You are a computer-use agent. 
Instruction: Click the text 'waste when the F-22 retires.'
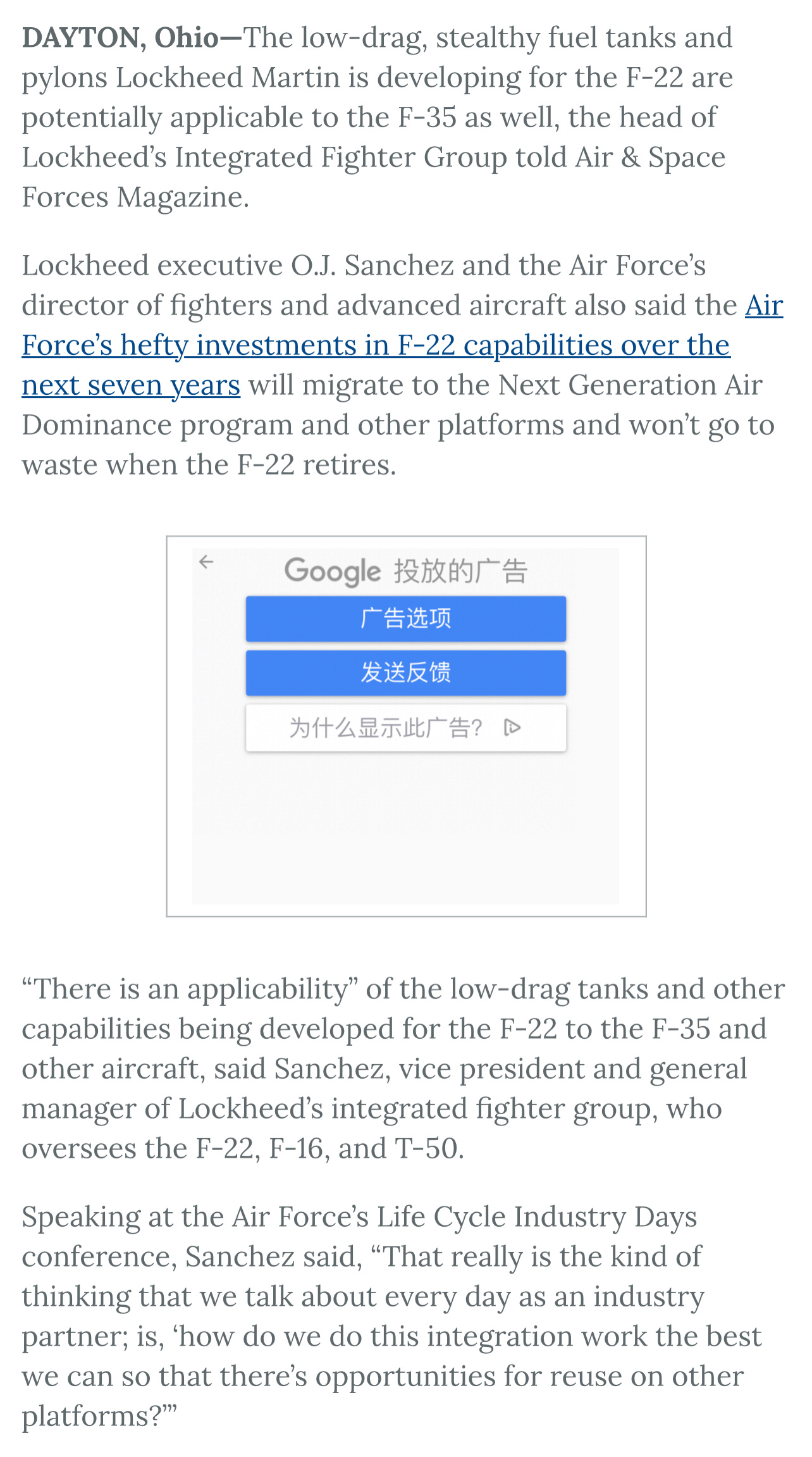pyautogui.click(x=209, y=465)
